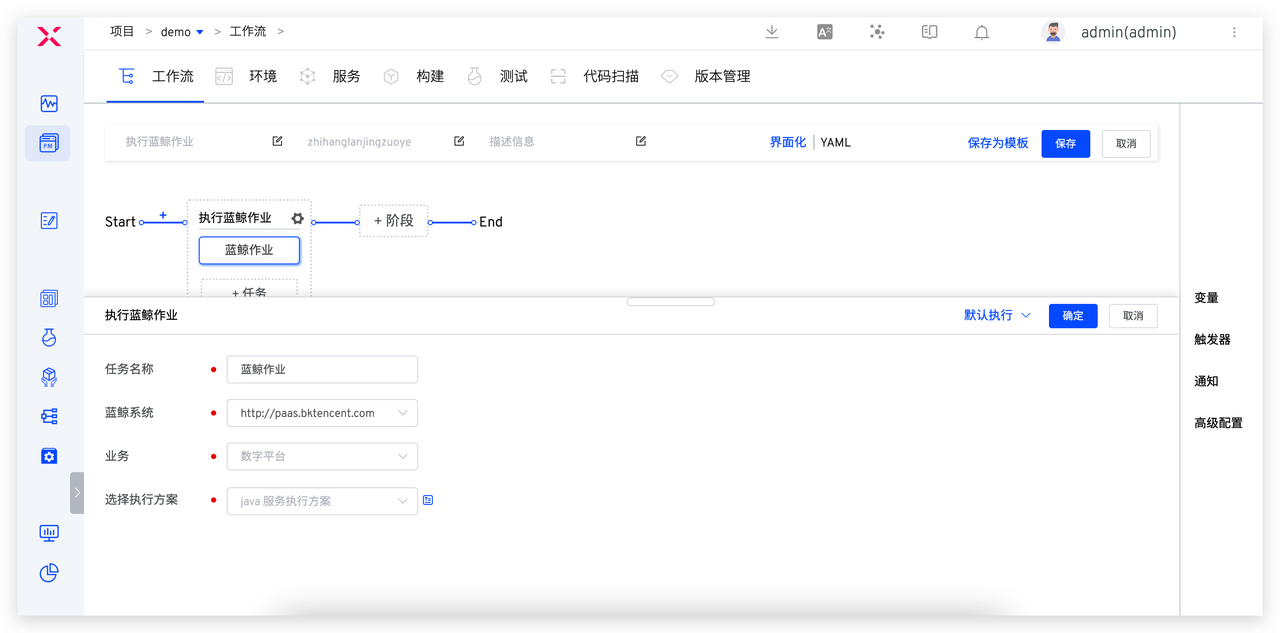The image size is (1280, 633).
Task: Click the admin(admin) username text
Action: click(x=1128, y=33)
